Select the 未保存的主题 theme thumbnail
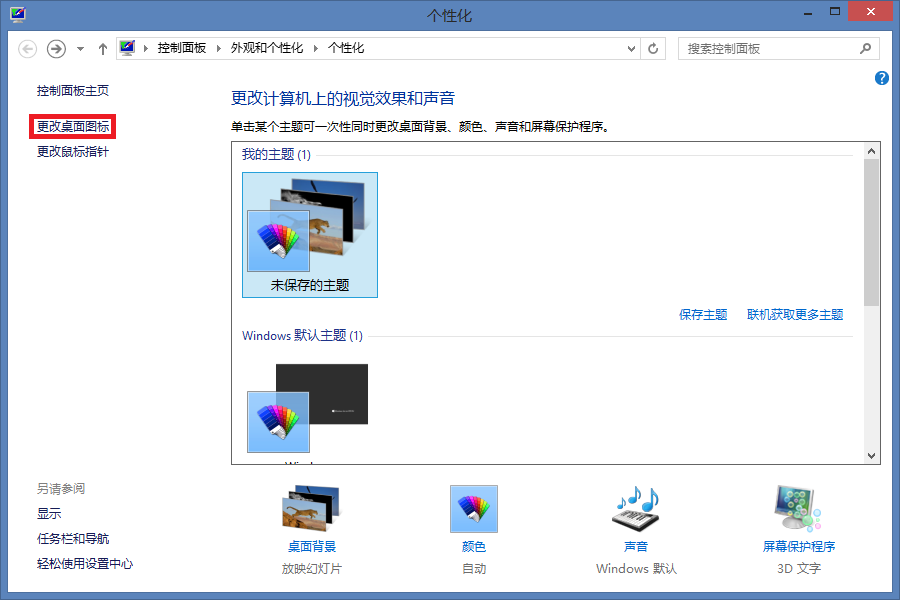 click(310, 235)
